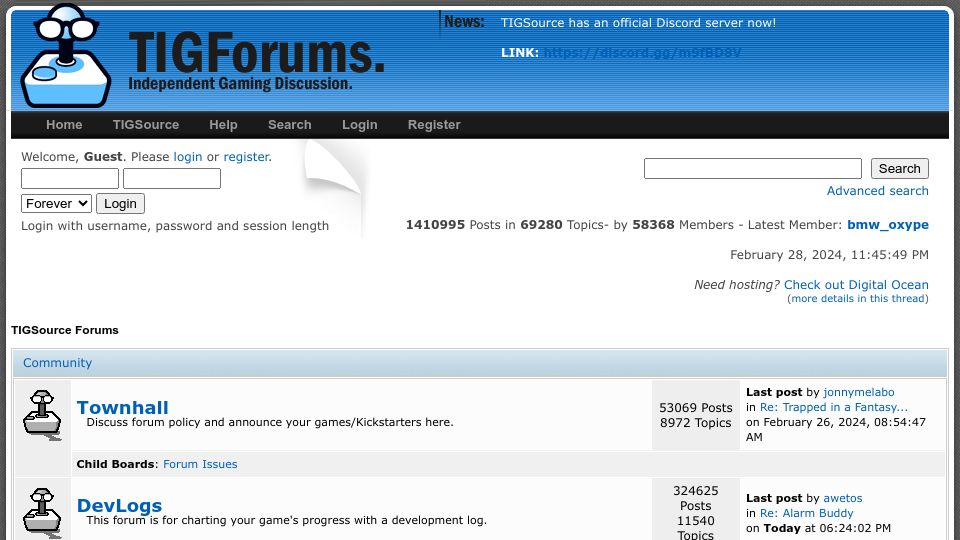960x540 pixels.
Task: Follow the login link in the welcome text
Action: click(x=188, y=157)
